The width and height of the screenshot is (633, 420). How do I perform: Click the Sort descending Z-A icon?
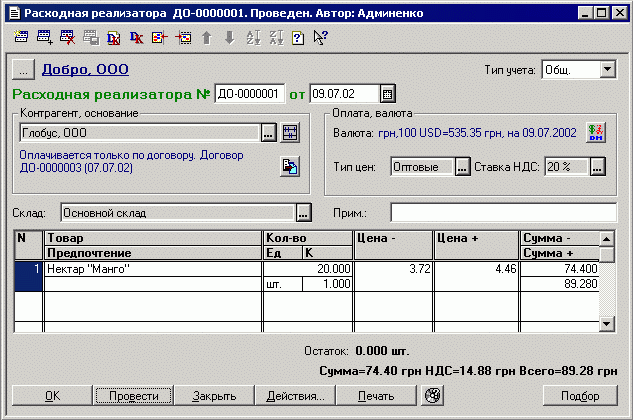pyautogui.click(x=276, y=38)
